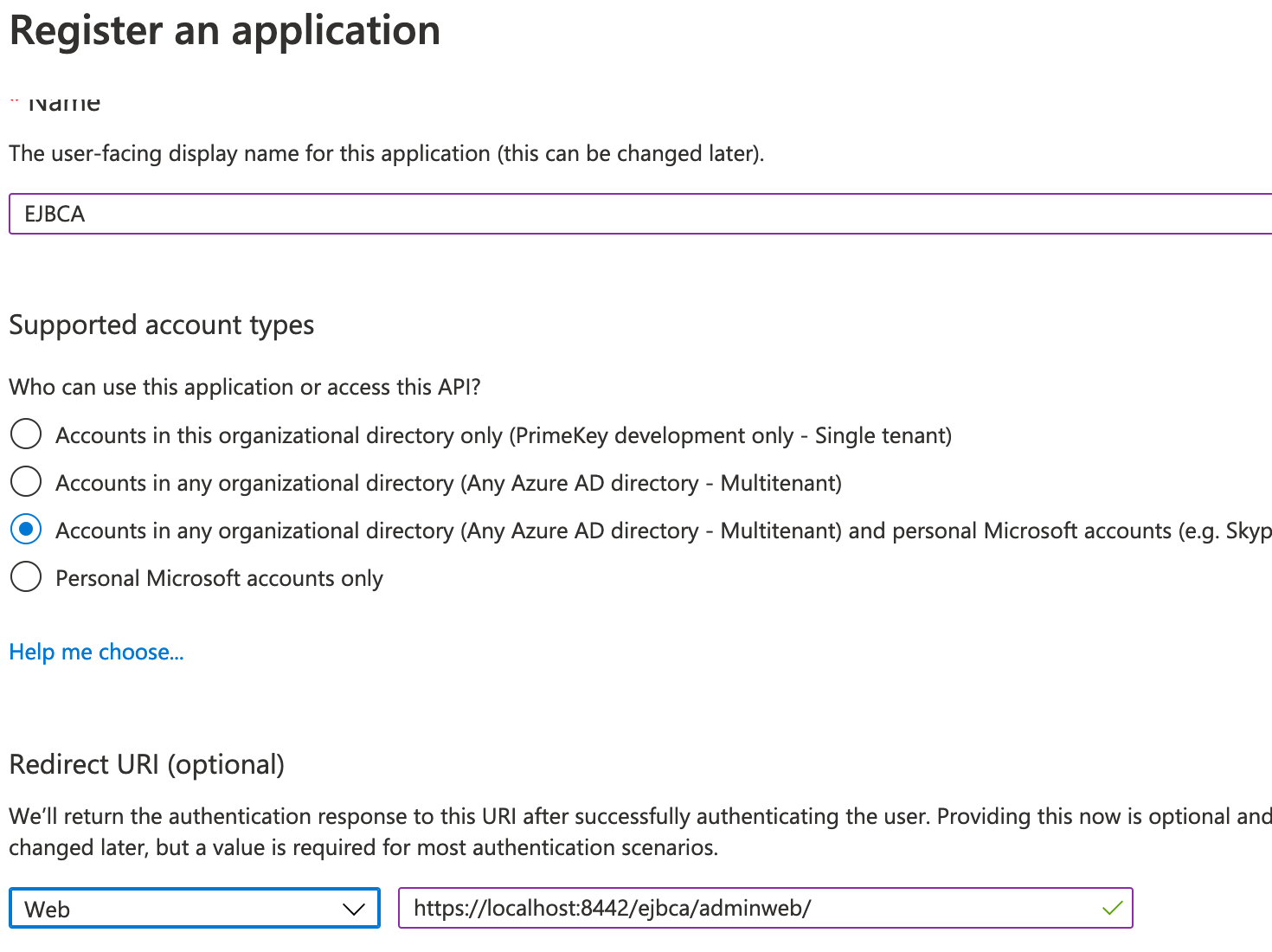1272x952 pixels.
Task: Open the Web platform type dropdown
Action: (194, 909)
